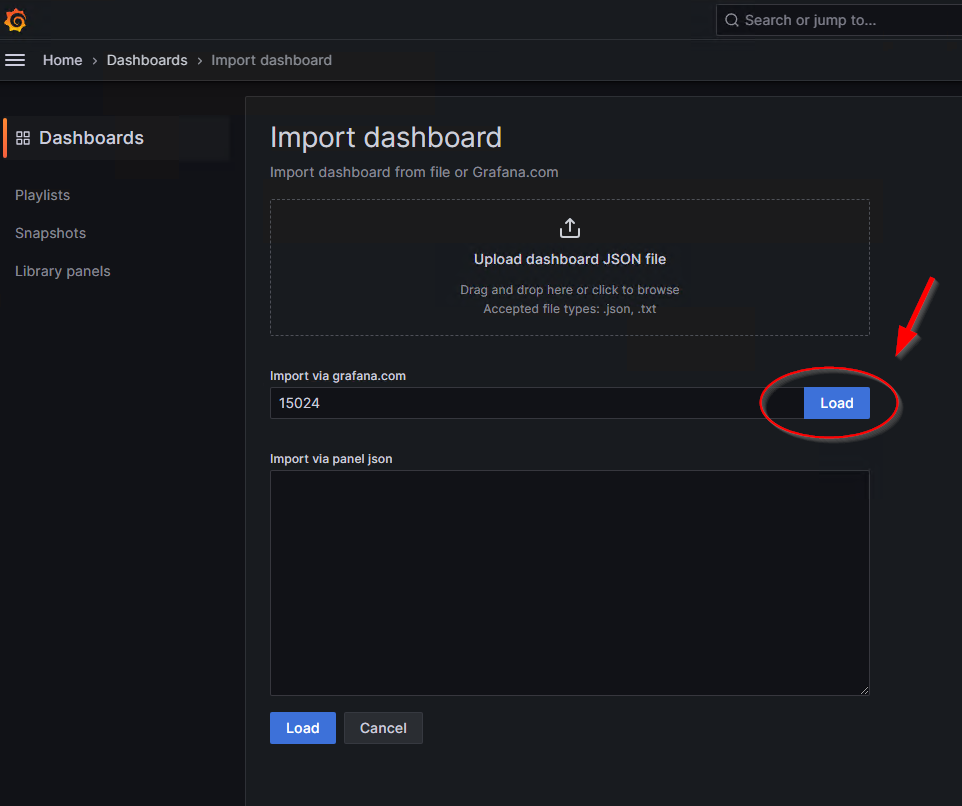The width and height of the screenshot is (962, 806).
Task: Click the search magnifier icon
Action: click(x=732, y=20)
